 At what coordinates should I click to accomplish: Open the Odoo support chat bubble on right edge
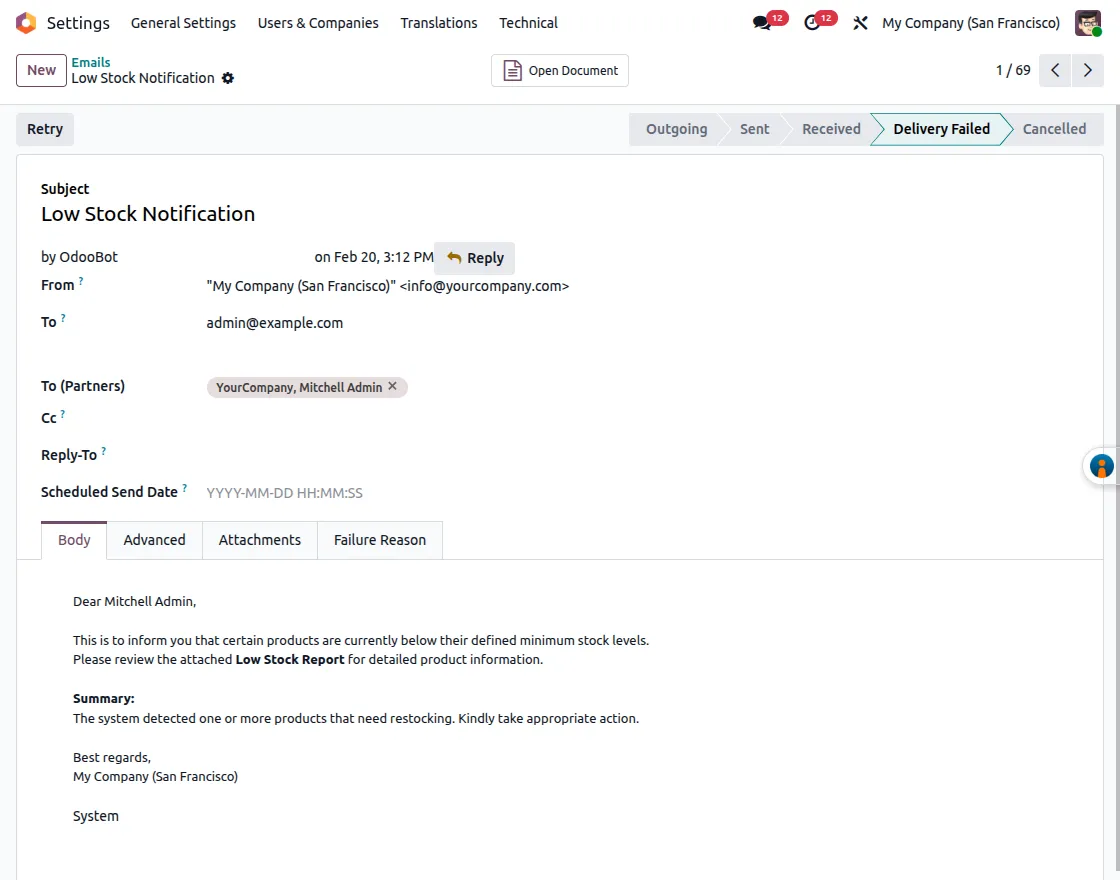[x=1101, y=465]
